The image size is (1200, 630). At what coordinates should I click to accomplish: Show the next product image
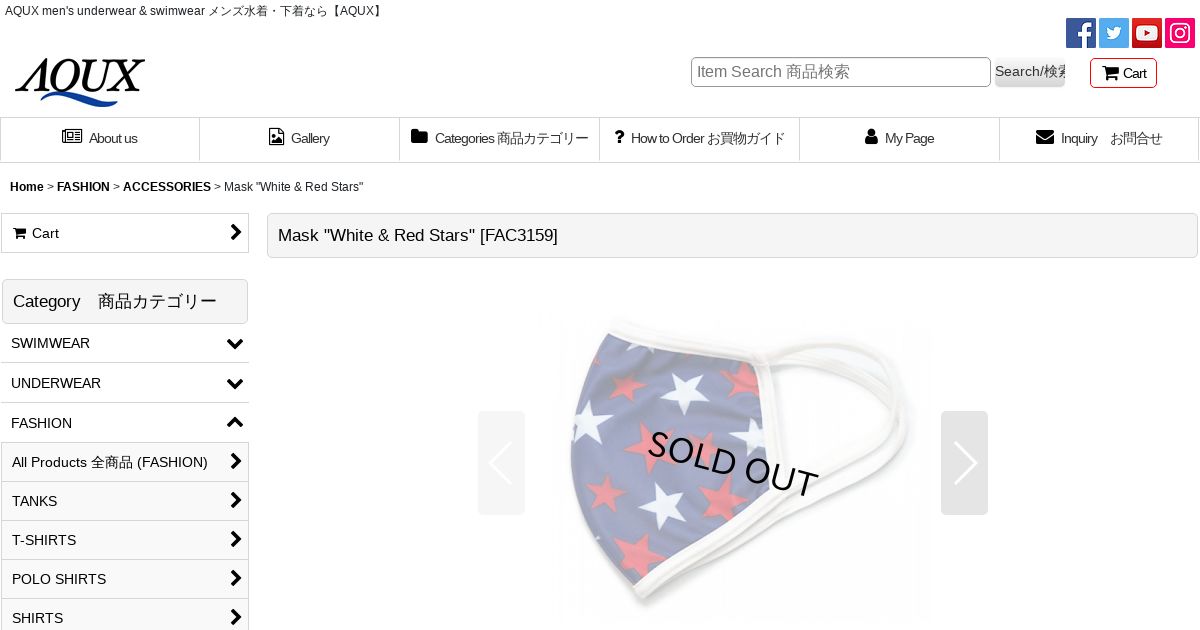tap(964, 463)
